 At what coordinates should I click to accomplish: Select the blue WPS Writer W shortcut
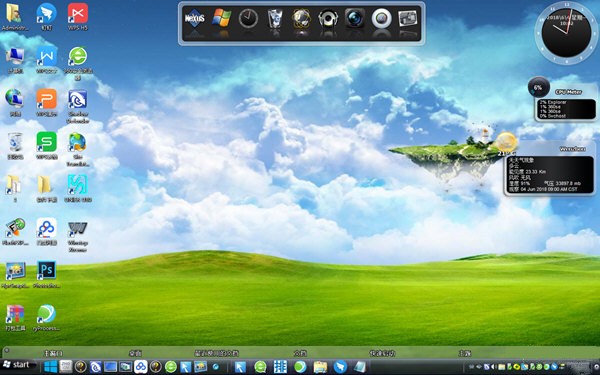(46, 56)
